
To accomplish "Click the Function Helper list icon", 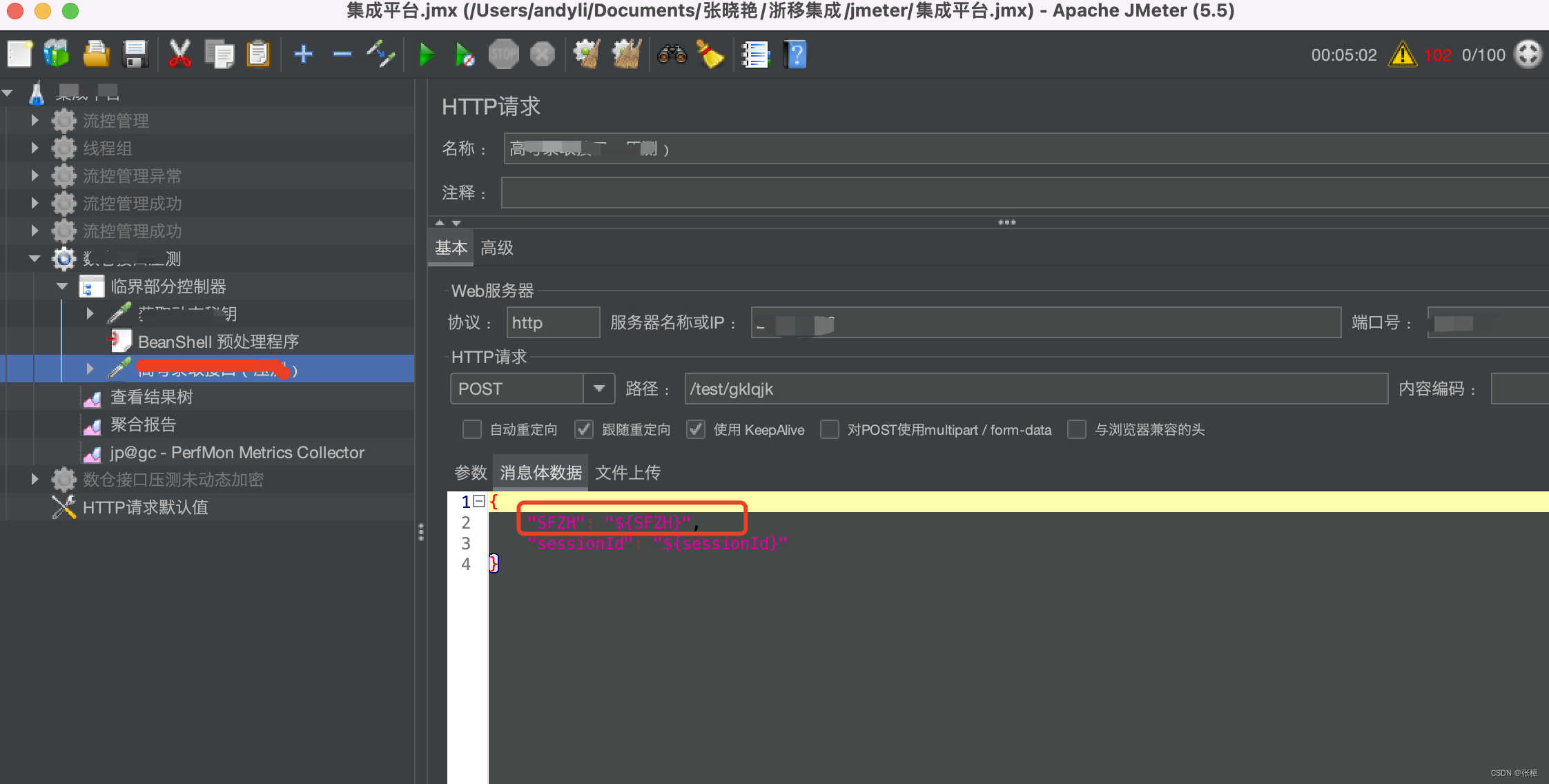I will (755, 55).
